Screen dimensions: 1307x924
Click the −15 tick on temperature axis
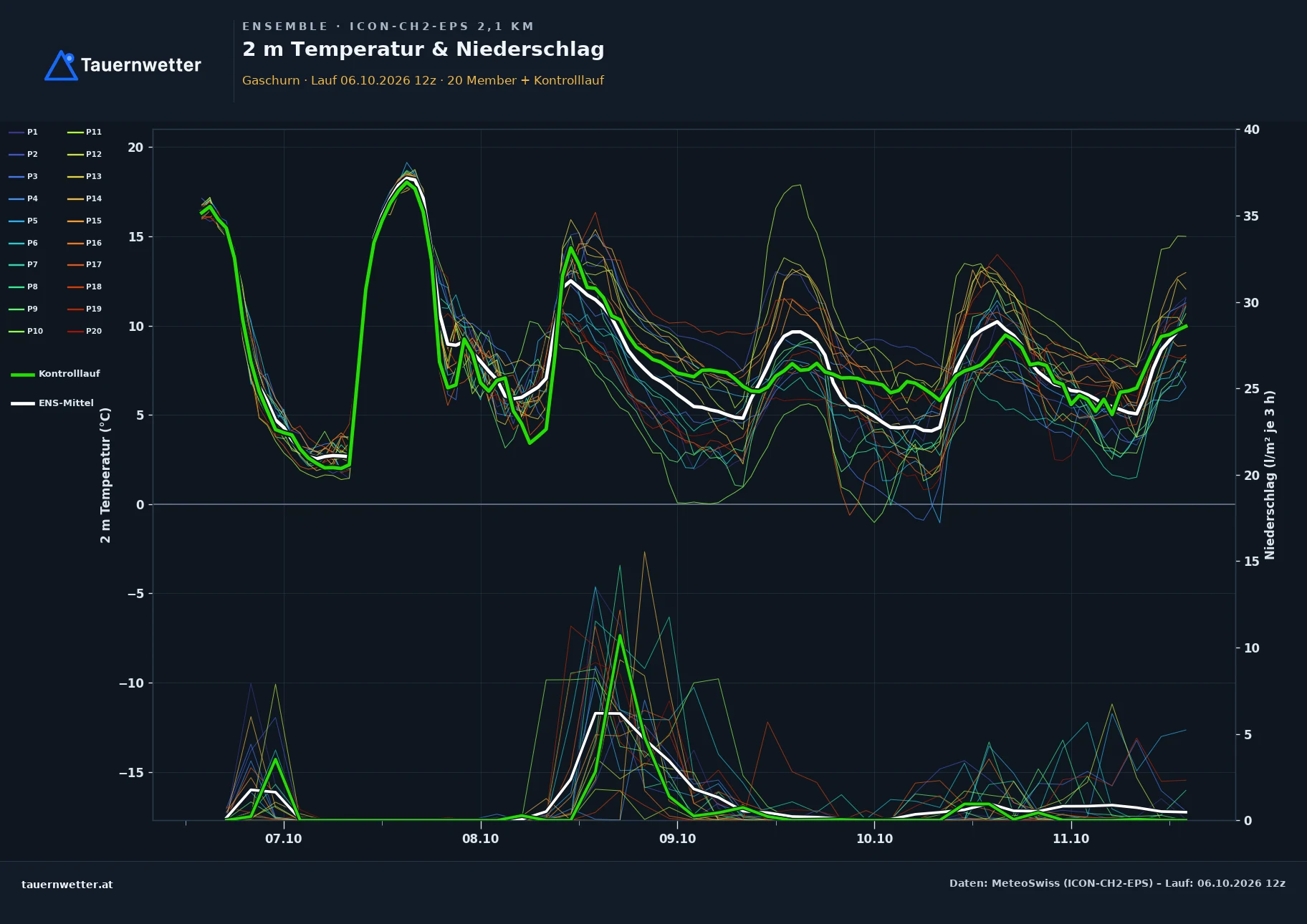pos(131,773)
